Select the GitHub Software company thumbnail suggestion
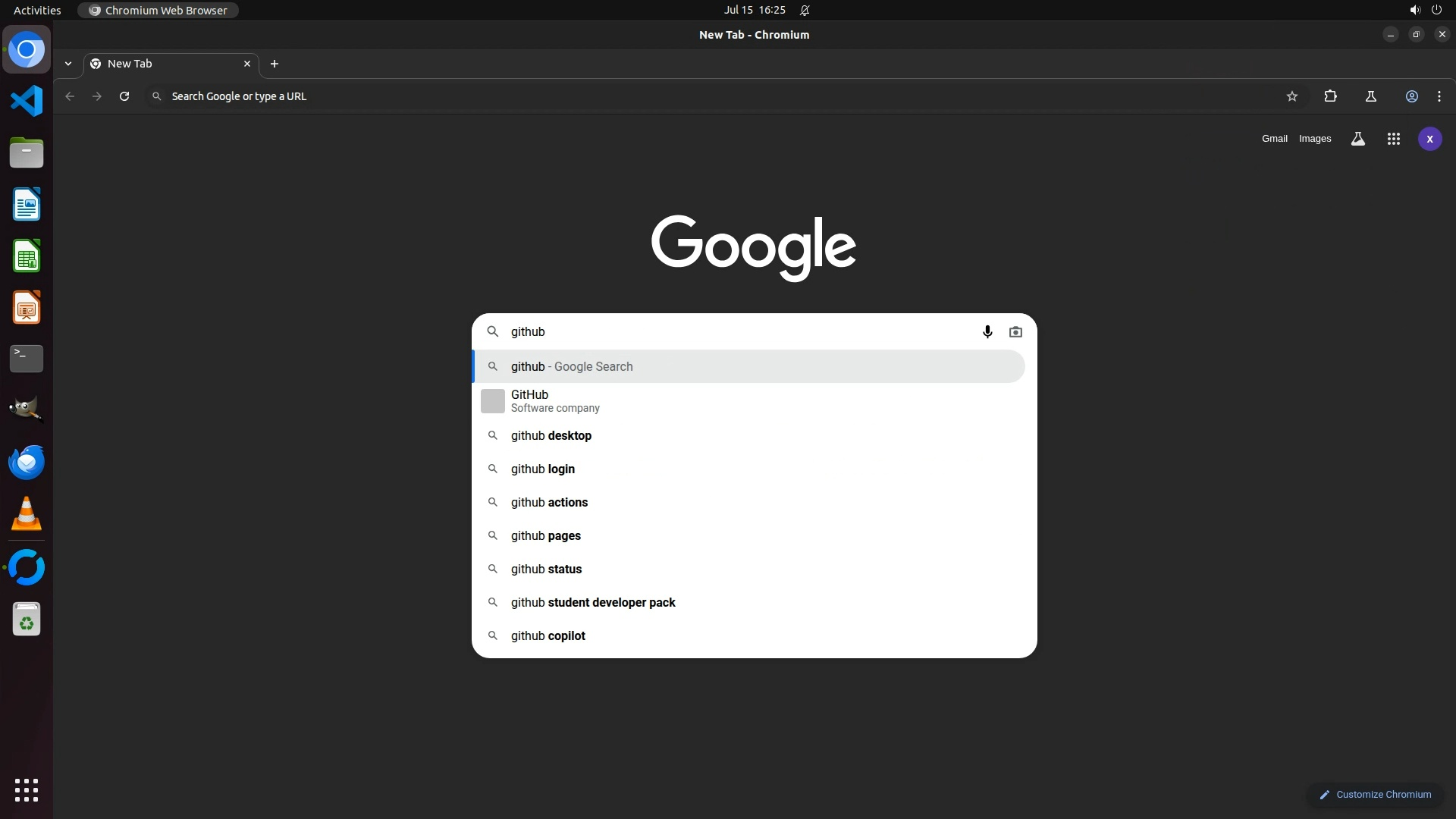1456x819 pixels. point(493,401)
